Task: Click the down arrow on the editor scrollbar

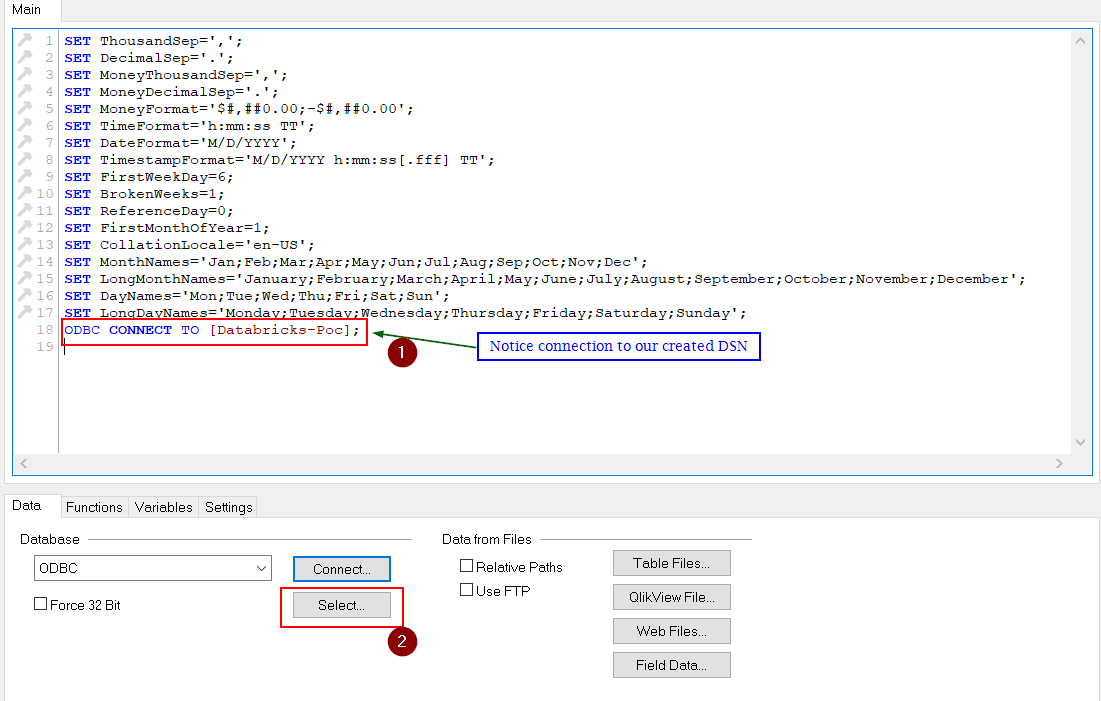Action: pos(1081,444)
